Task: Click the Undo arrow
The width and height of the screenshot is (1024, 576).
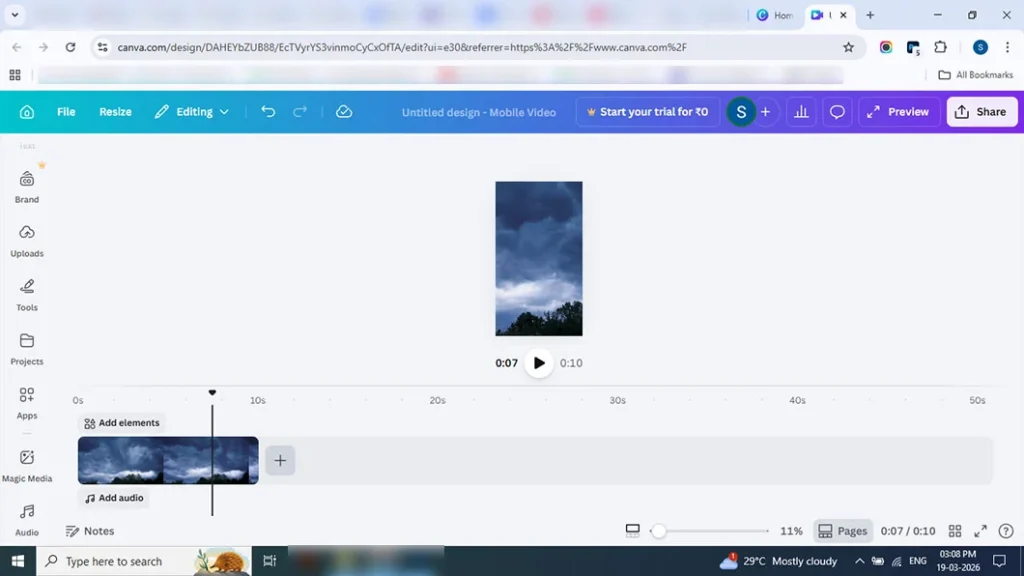Action: [267, 112]
